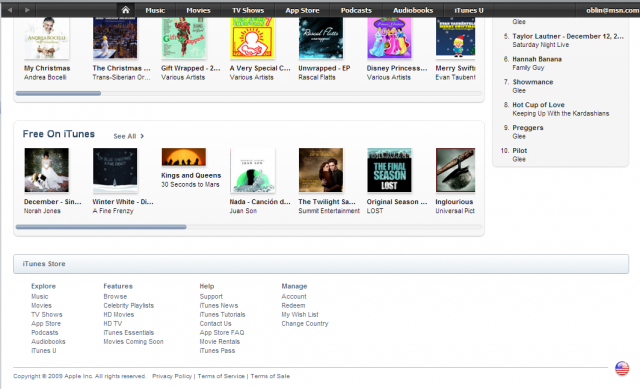Open the Music tab
The width and height of the screenshot is (640, 389).
(x=155, y=10)
